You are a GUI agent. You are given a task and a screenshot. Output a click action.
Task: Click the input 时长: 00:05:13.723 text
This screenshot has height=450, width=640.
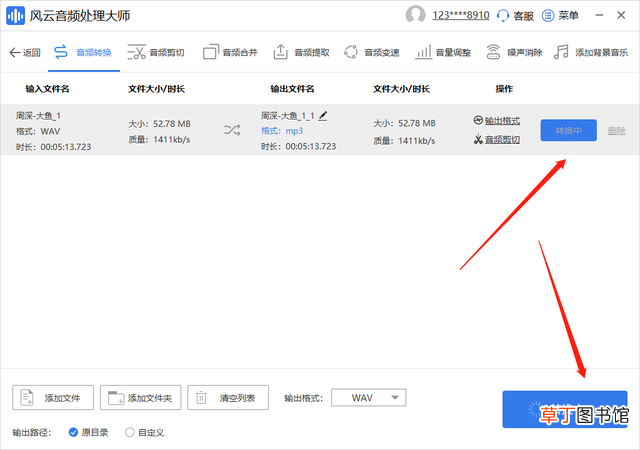click(53, 147)
